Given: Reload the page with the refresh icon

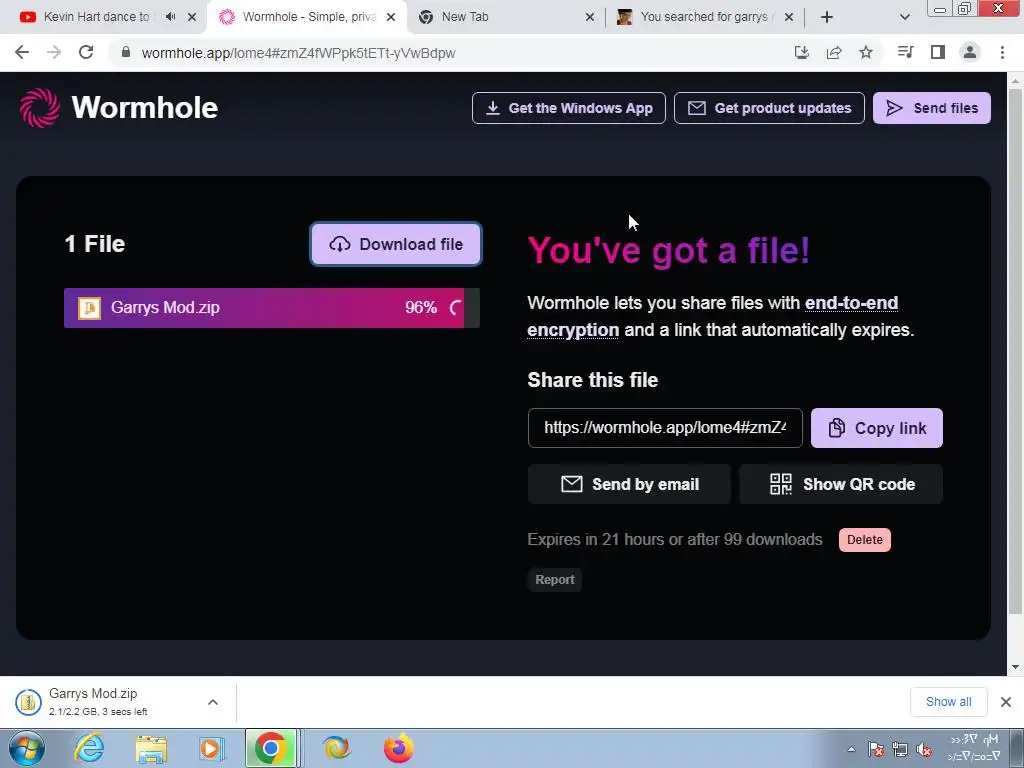Looking at the screenshot, I should click(x=86, y=53).
